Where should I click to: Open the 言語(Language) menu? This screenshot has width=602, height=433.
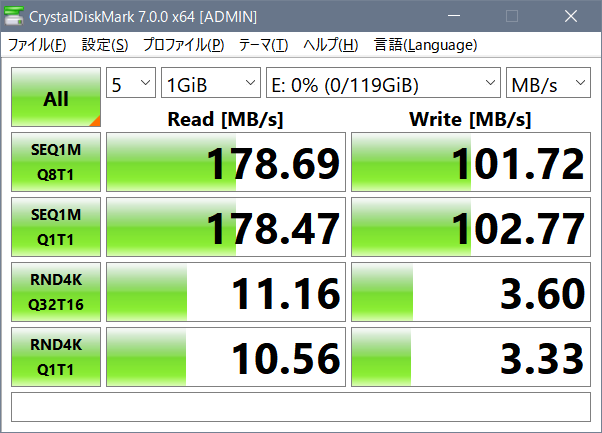(425, 45)
